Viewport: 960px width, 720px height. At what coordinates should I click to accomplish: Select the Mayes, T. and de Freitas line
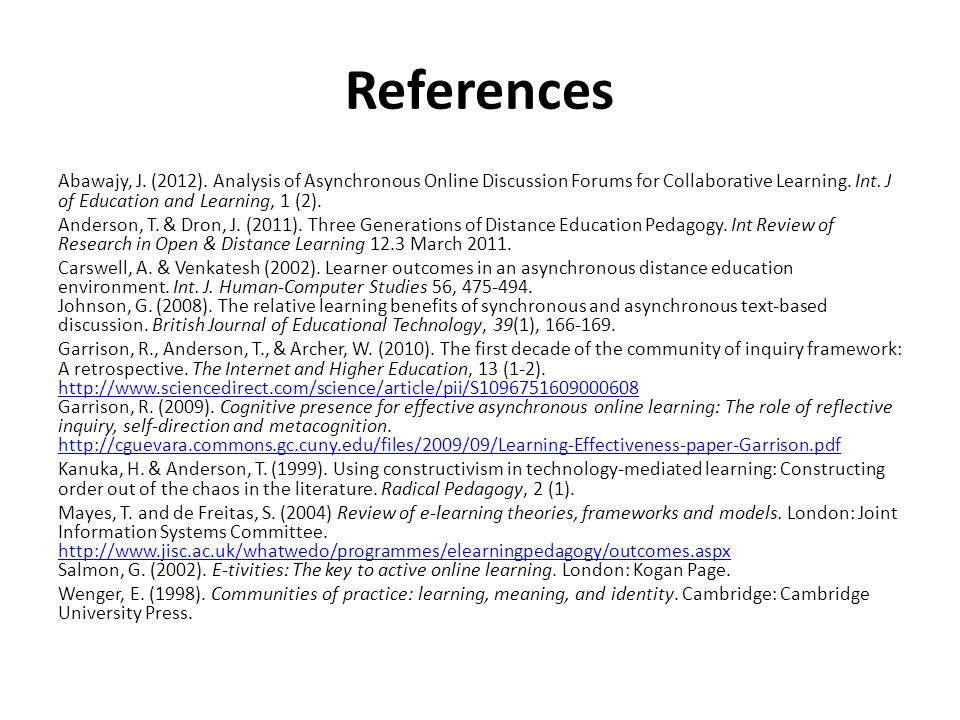coord(478,512)
